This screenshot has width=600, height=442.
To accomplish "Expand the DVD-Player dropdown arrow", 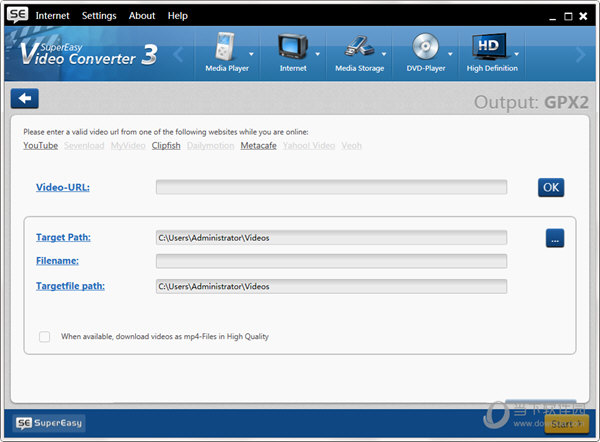I will click(x=450, y=54).
